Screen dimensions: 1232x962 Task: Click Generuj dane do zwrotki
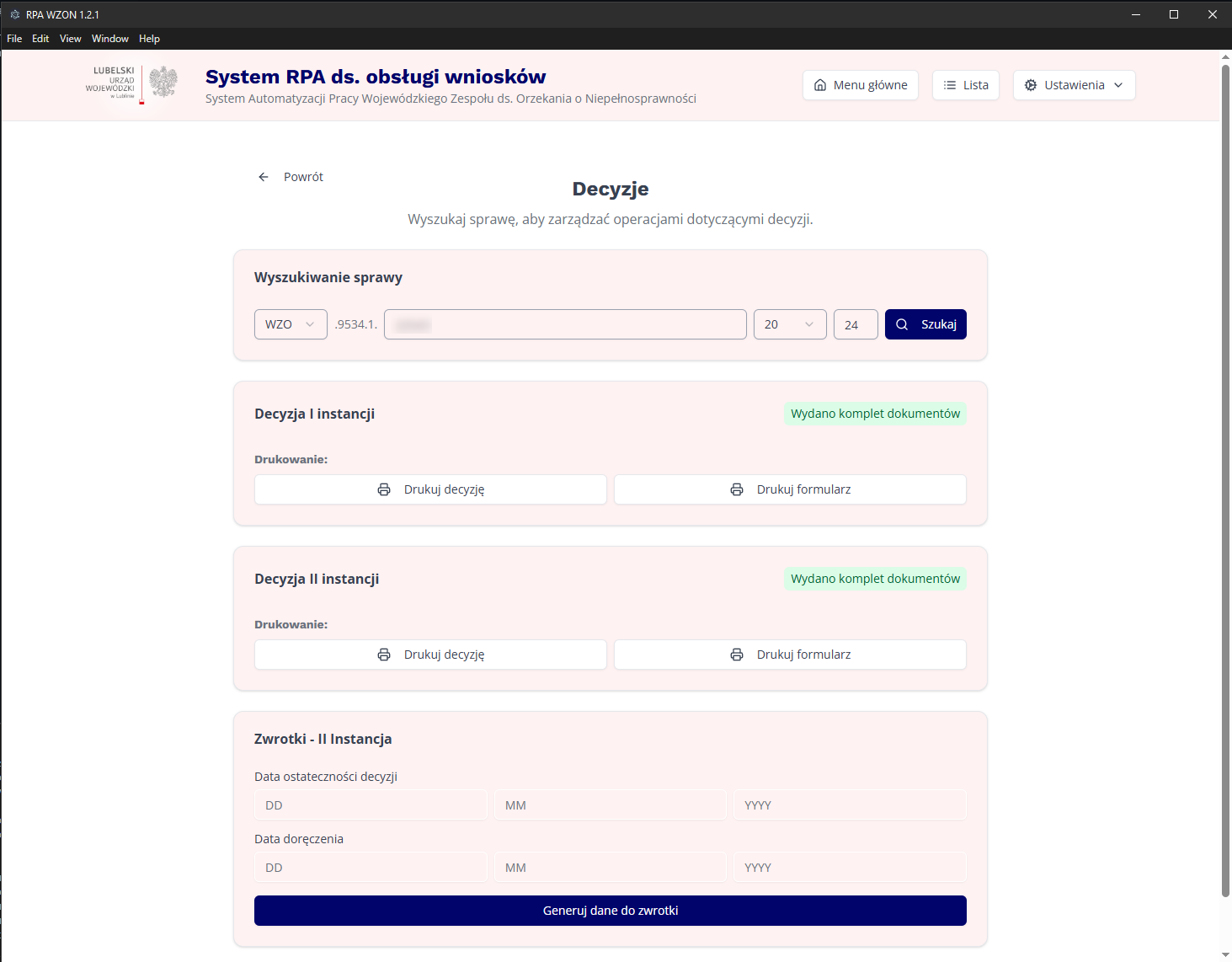tap(611, 911)
